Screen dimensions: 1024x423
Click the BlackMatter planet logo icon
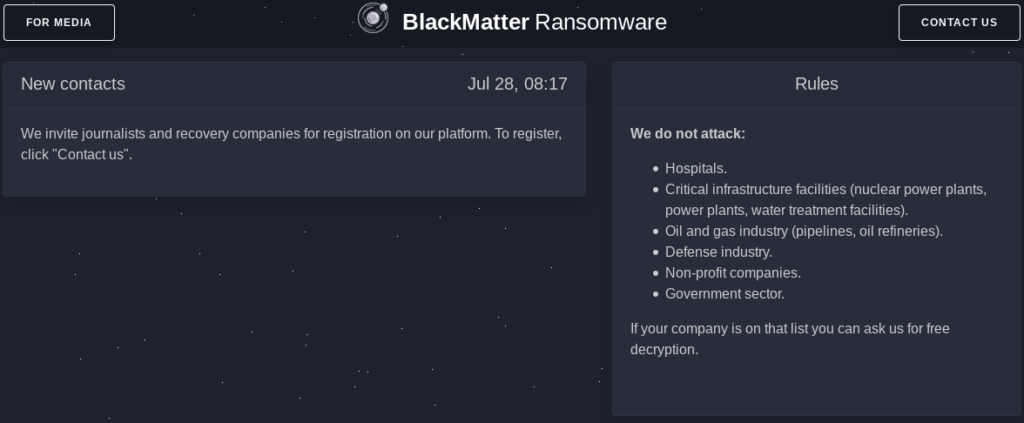373,18
